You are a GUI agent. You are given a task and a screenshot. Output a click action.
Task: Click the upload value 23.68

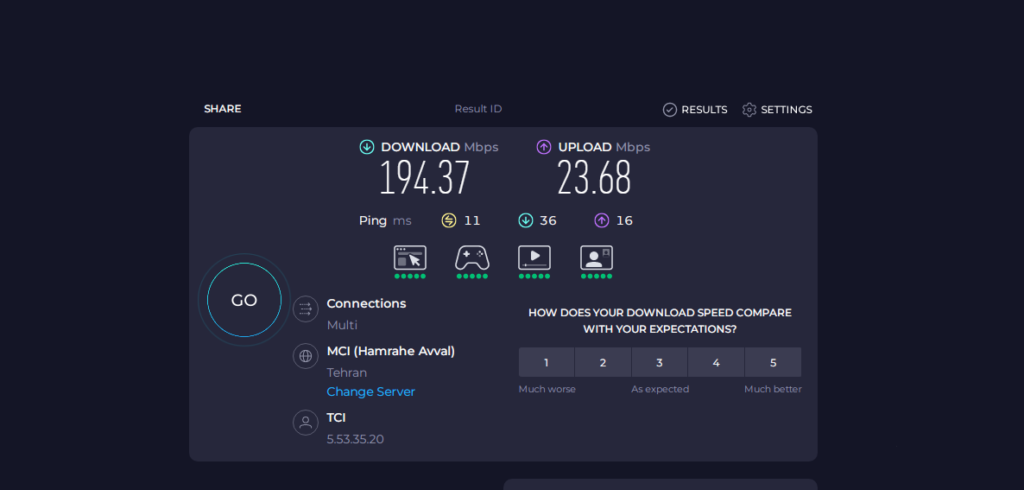[594, 178]
